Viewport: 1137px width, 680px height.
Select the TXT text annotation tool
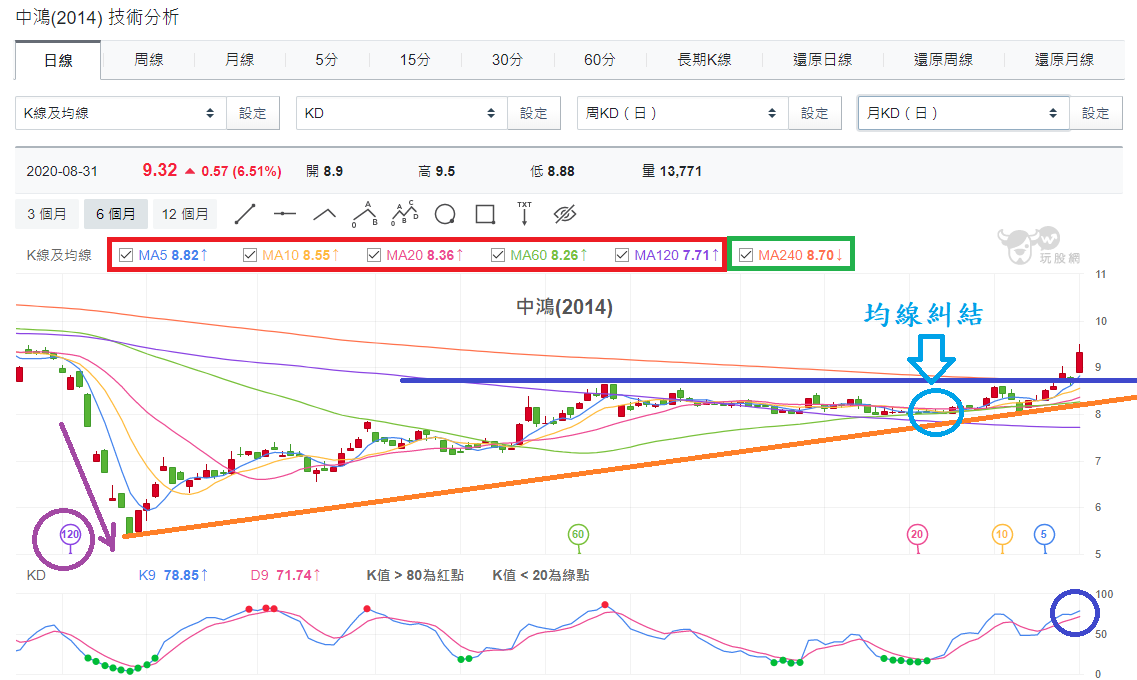coord(524,214)
